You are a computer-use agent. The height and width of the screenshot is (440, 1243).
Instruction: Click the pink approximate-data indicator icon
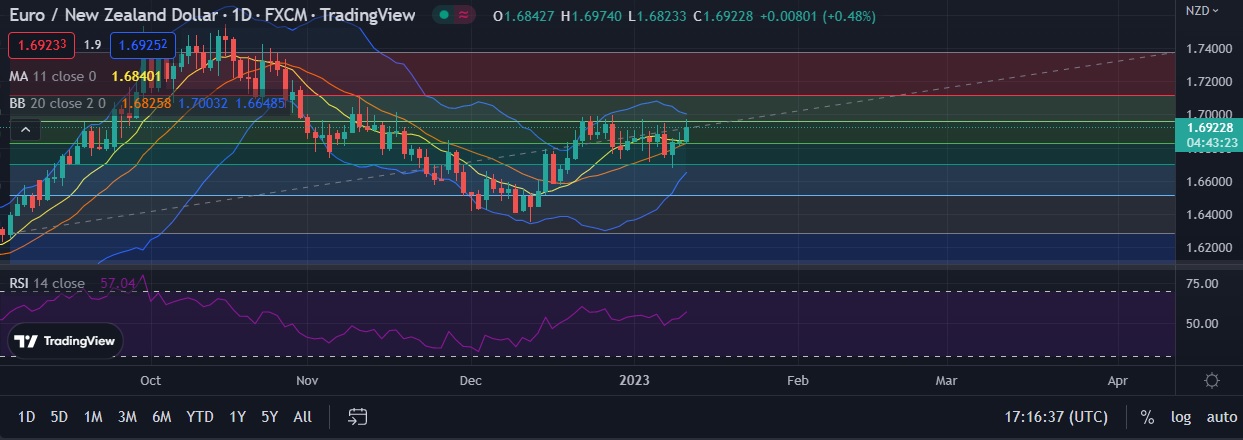click(x=465, y=15)
